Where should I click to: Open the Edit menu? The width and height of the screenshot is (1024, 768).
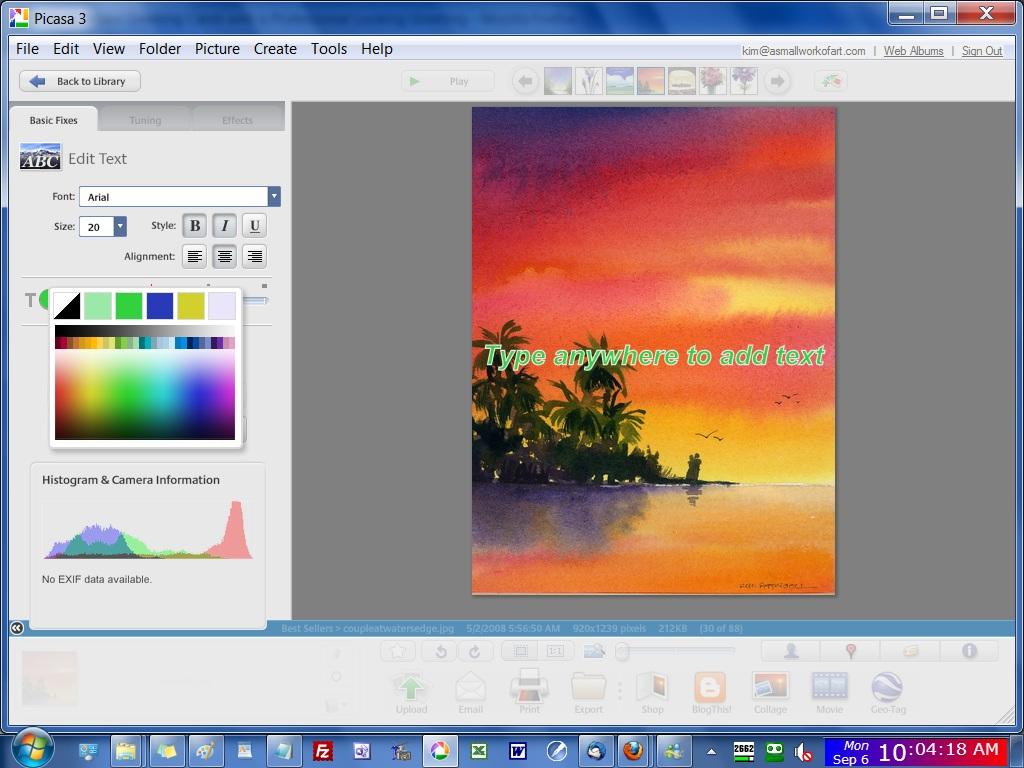click(x=66, y=49)
